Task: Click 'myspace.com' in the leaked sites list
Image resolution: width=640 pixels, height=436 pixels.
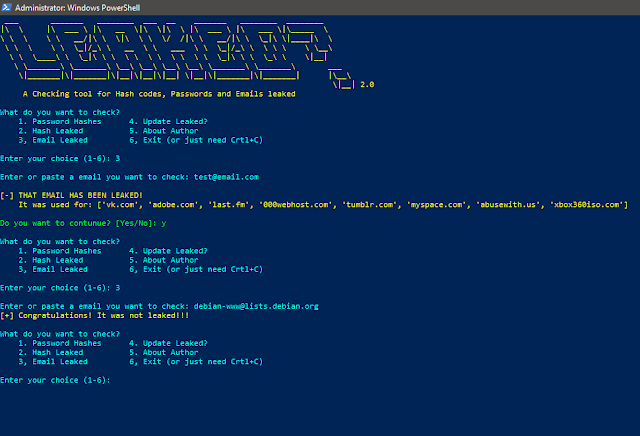Action: 437,205
